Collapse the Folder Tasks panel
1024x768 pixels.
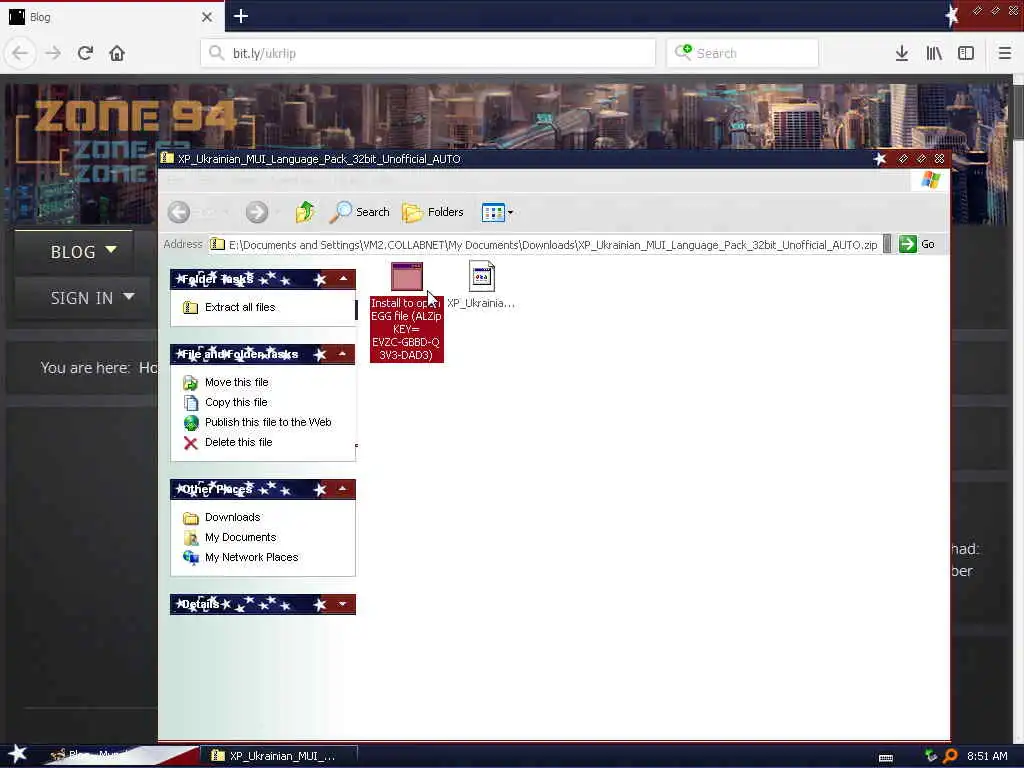click(x=343, y=279)
